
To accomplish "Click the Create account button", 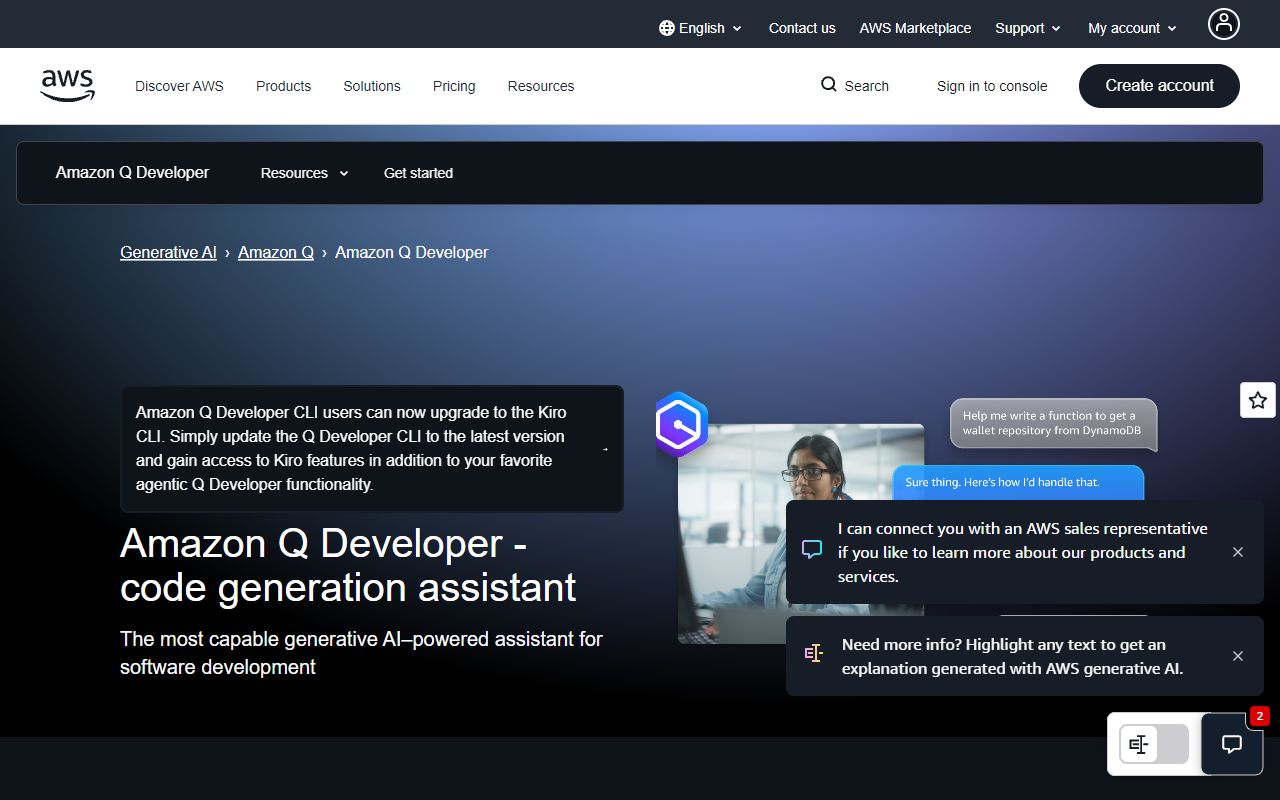I will [1159, 85].
